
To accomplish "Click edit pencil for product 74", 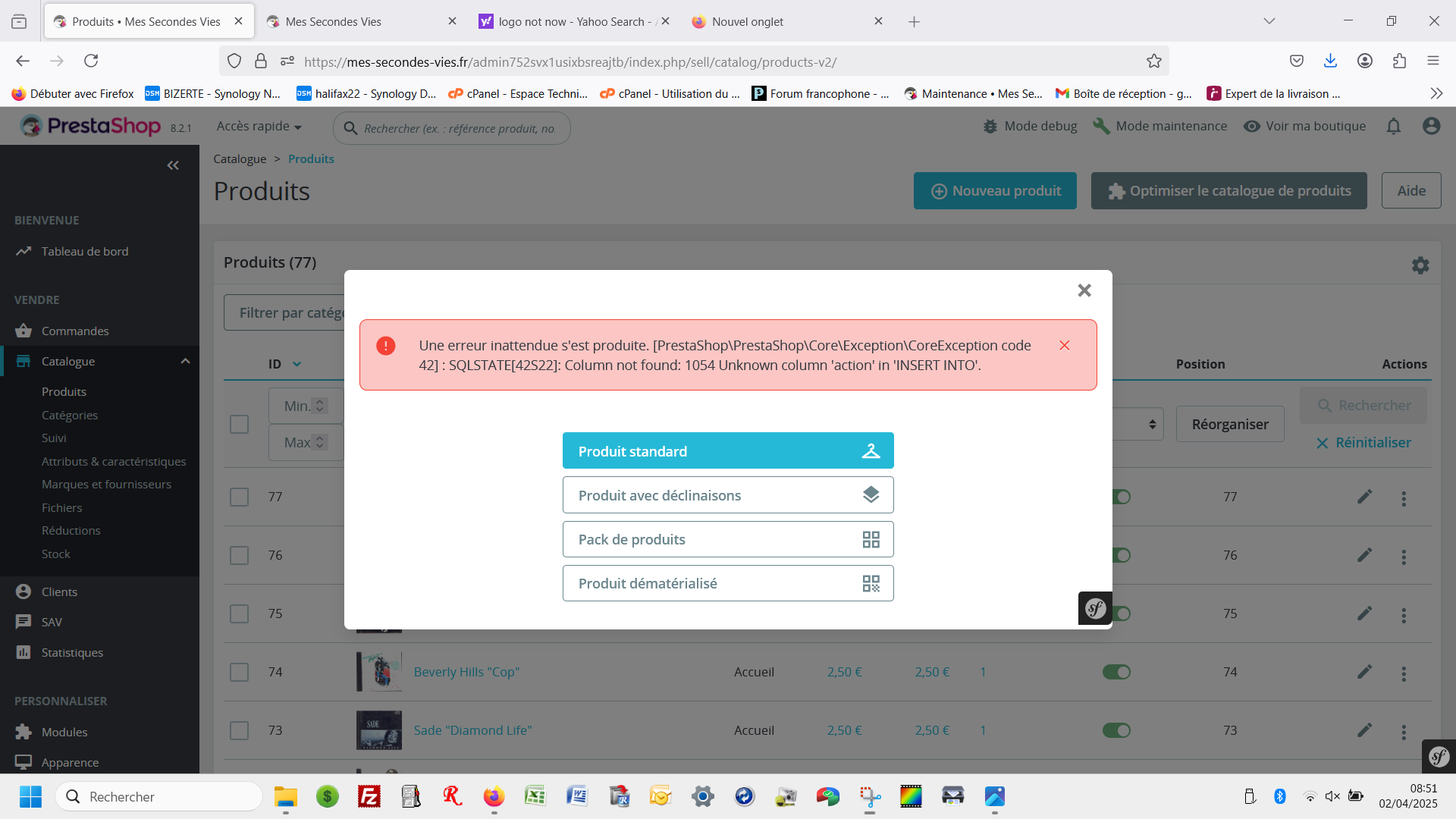I will coord(1364,672).
